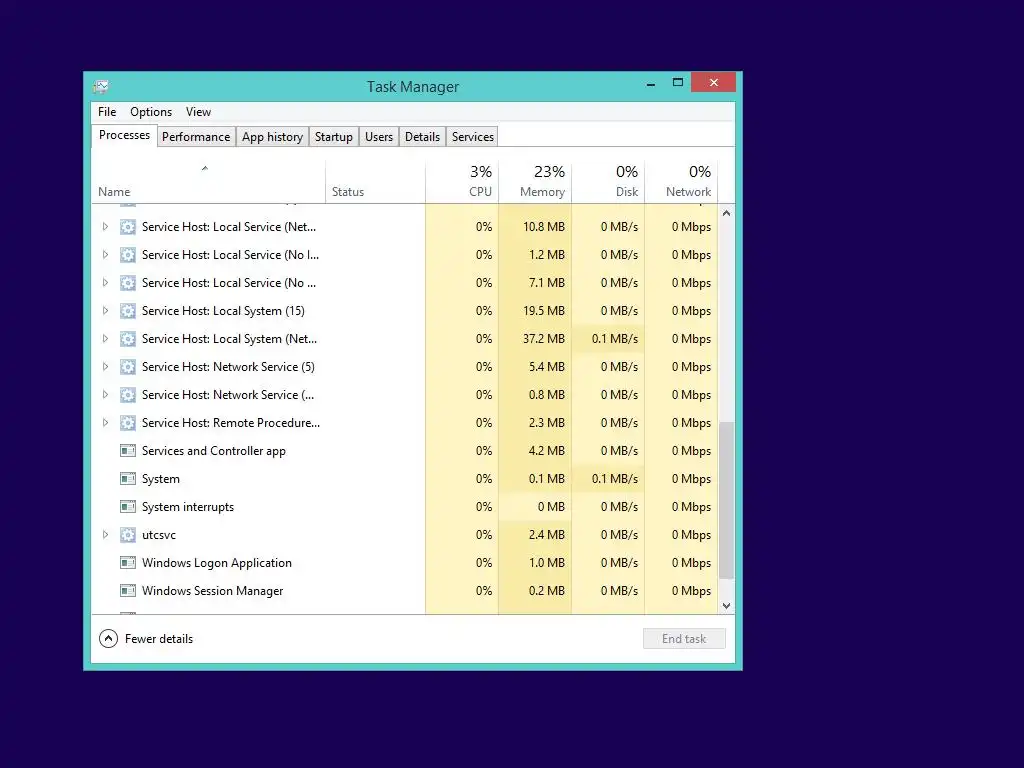Minimize the Task Manager window
The height and width of the screenshot is (768, 1024).
click(650, 84)
